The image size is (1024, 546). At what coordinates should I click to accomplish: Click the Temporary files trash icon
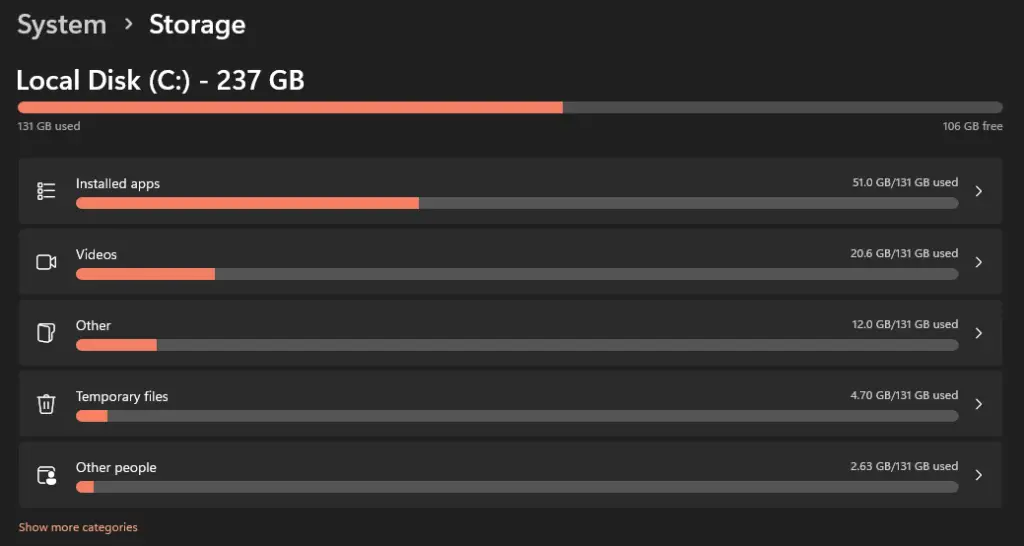46,404
